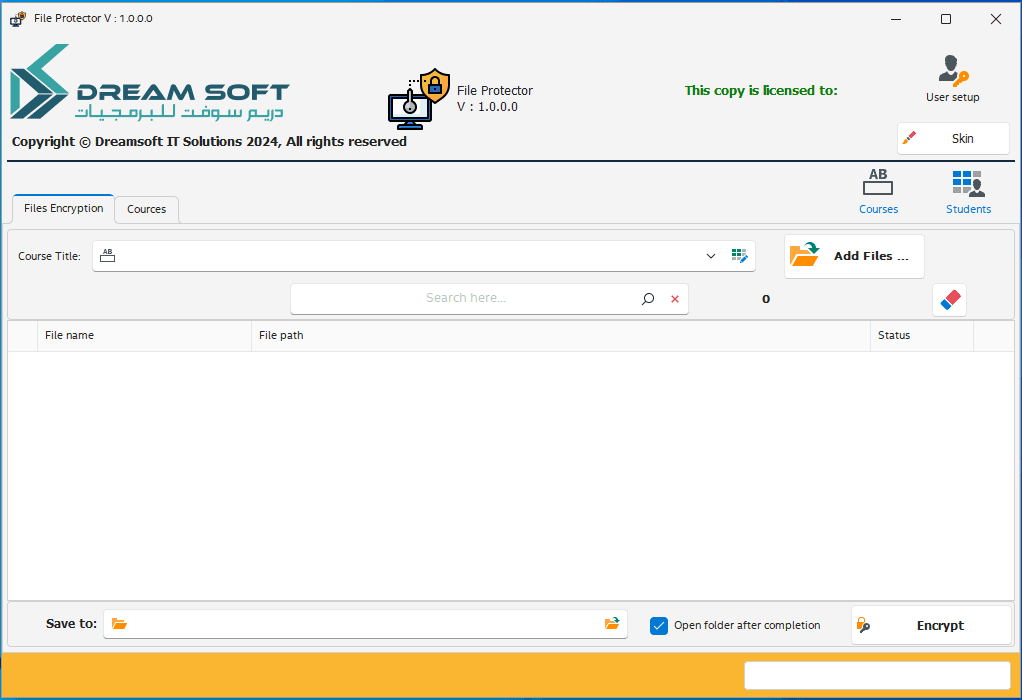Click the Skin button
The height and width of the screenshot is (700, 1022).
click(x=953, y=138)
